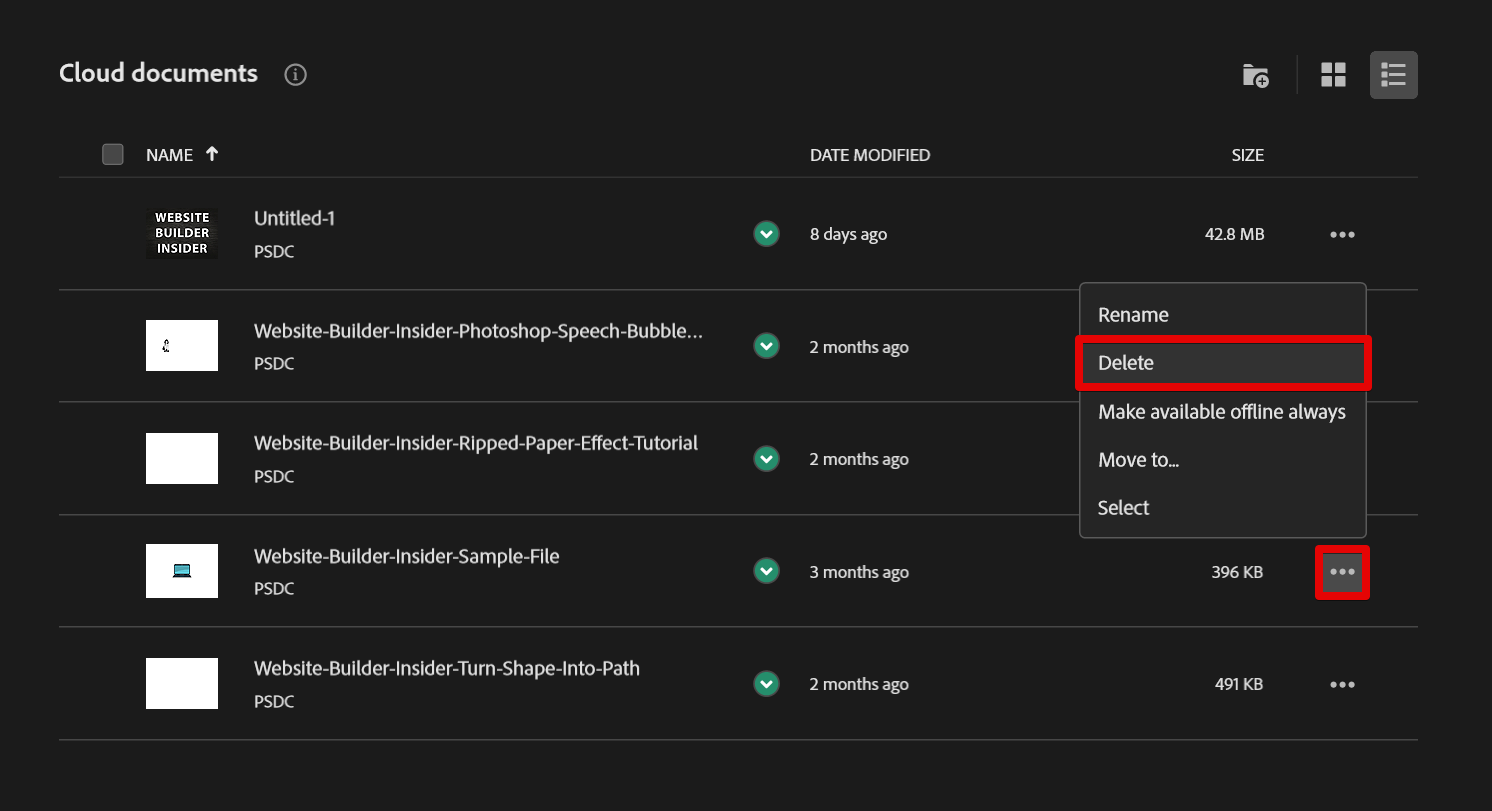Switch to grid view

[x=1333, y=75]
